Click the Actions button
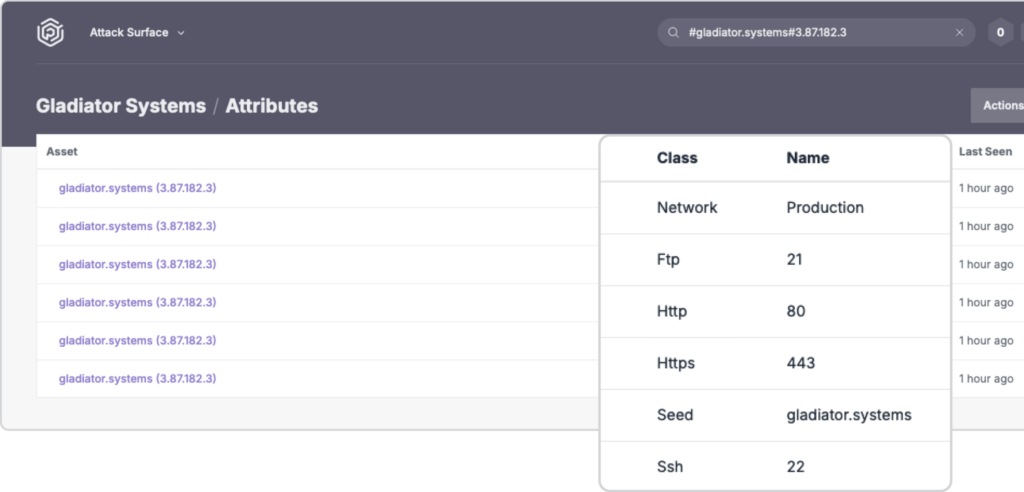1024x492 pixels. coord(1000,105)
